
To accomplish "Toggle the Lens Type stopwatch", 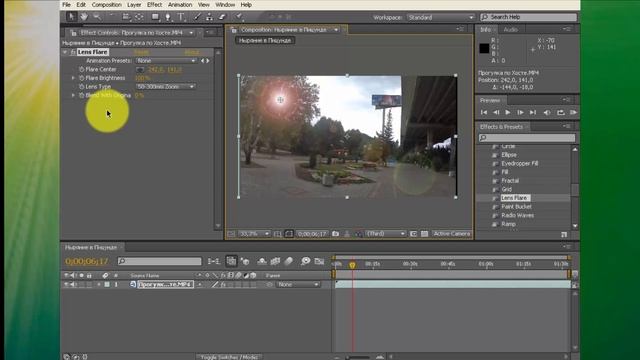I will click(x=81, y=87).
